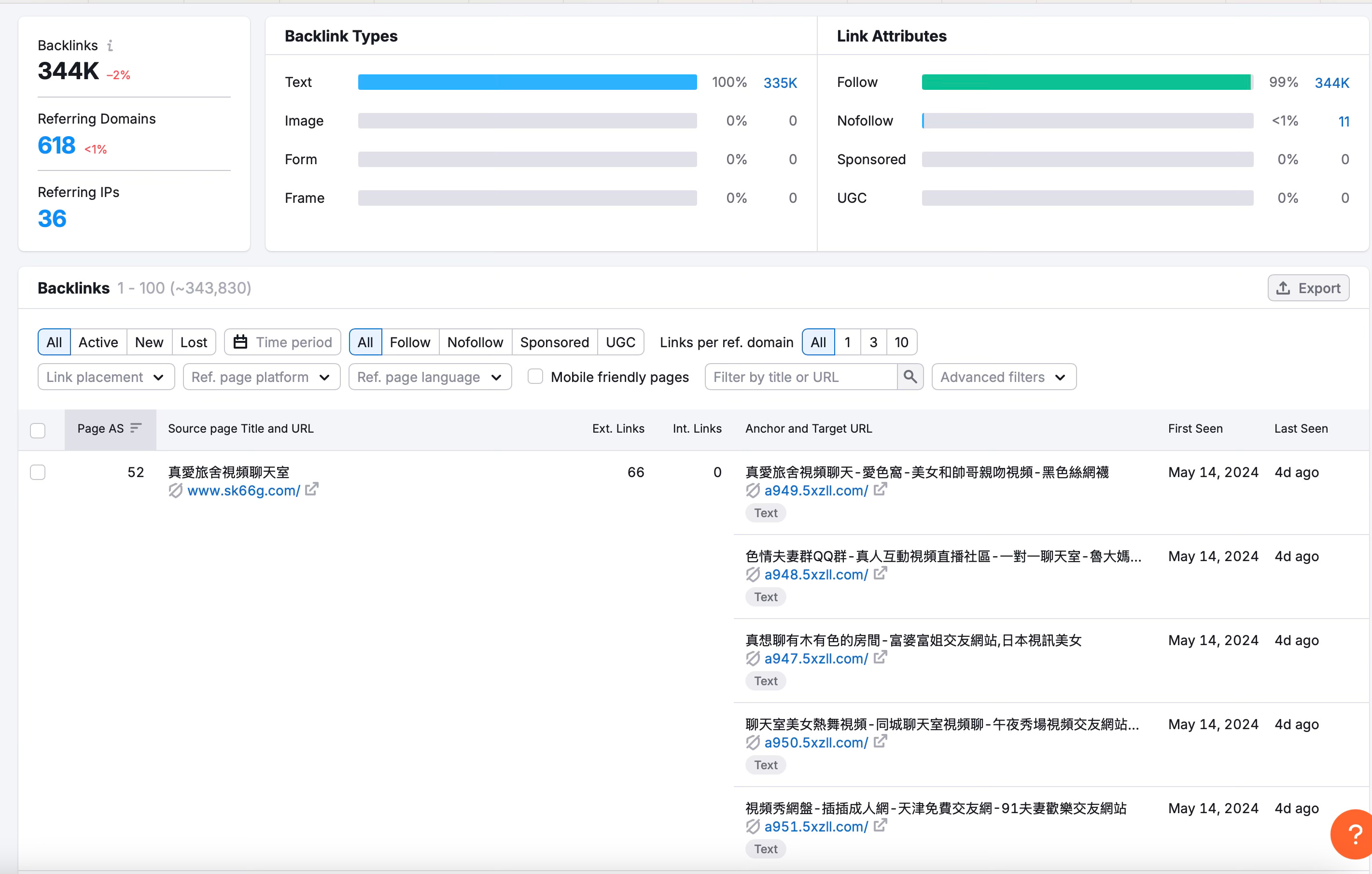This screenshot has height=874, width=1372.
Task: Select the checkbox for the row with Page AS 52
Action: [x=38, y=472]
